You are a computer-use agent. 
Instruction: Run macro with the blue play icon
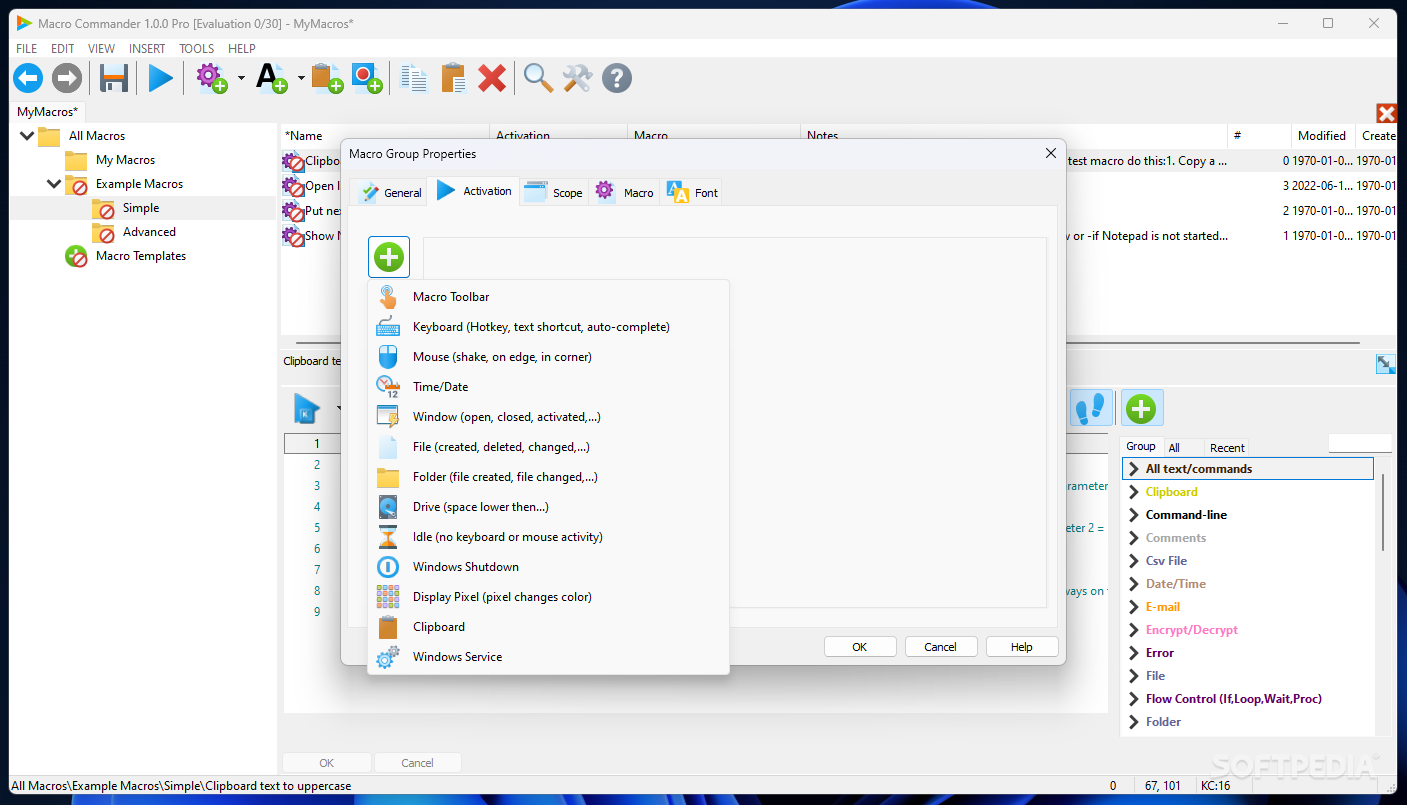160,78
